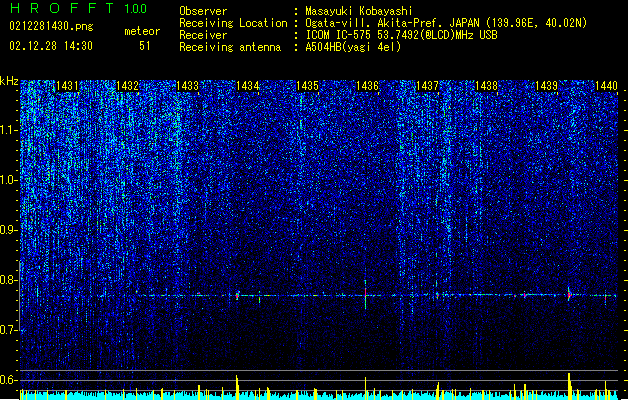Click the kHz axis unit label
Screen dimensions: 629x400
(9, 81)
